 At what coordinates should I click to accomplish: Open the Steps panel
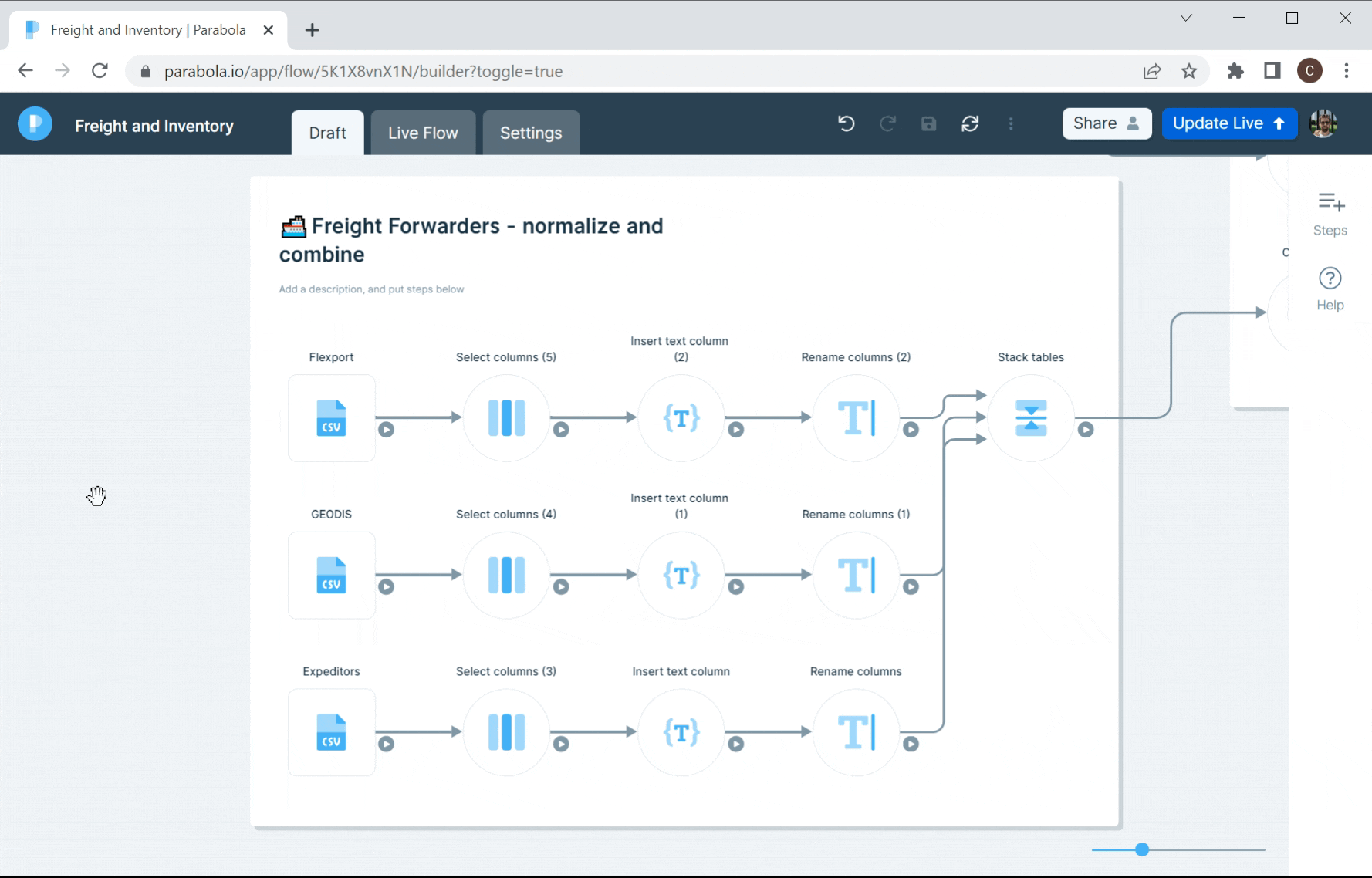1330,214
